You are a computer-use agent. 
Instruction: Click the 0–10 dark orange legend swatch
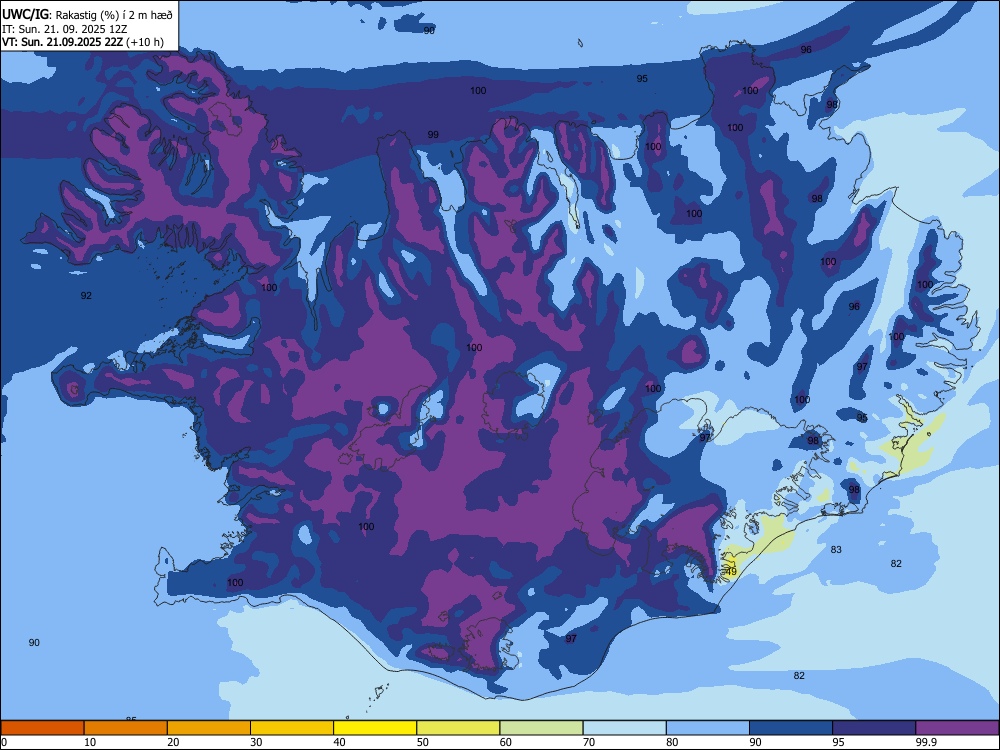point(42,728)
